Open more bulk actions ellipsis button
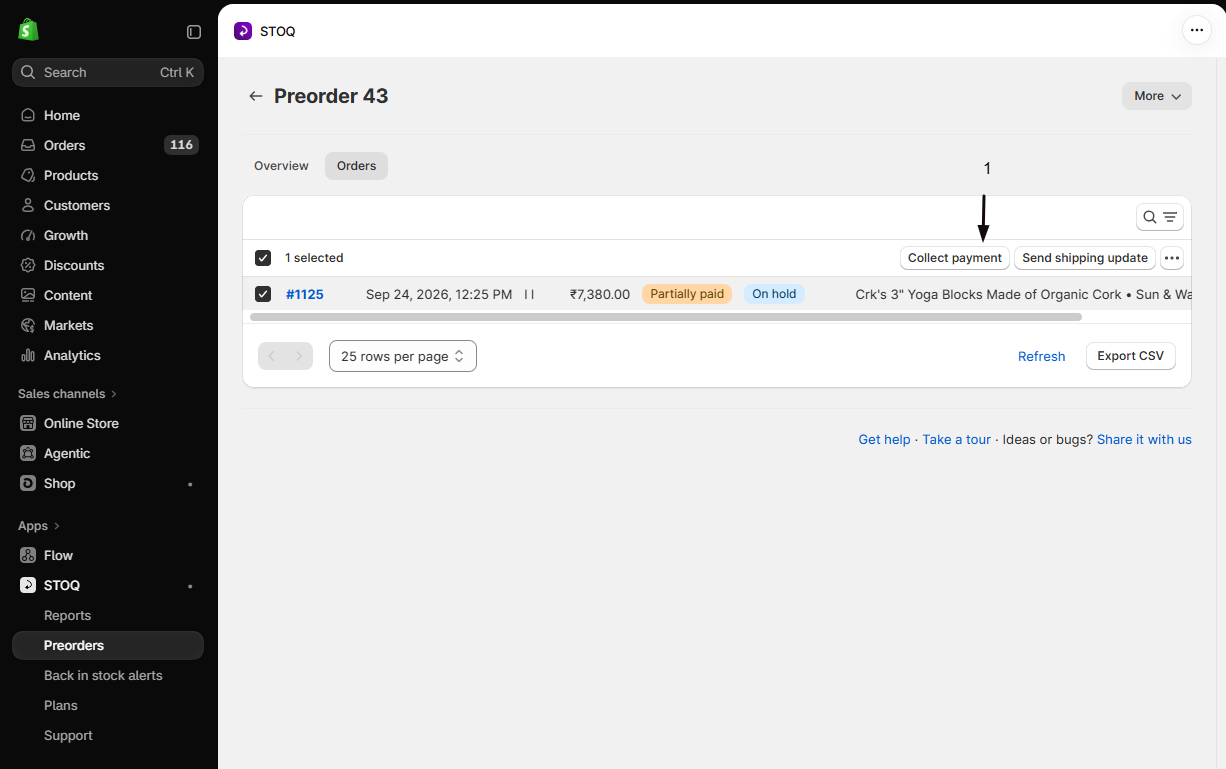Image resolution: width=1226 pixels, height=769 pixels. click(1172, 258)
